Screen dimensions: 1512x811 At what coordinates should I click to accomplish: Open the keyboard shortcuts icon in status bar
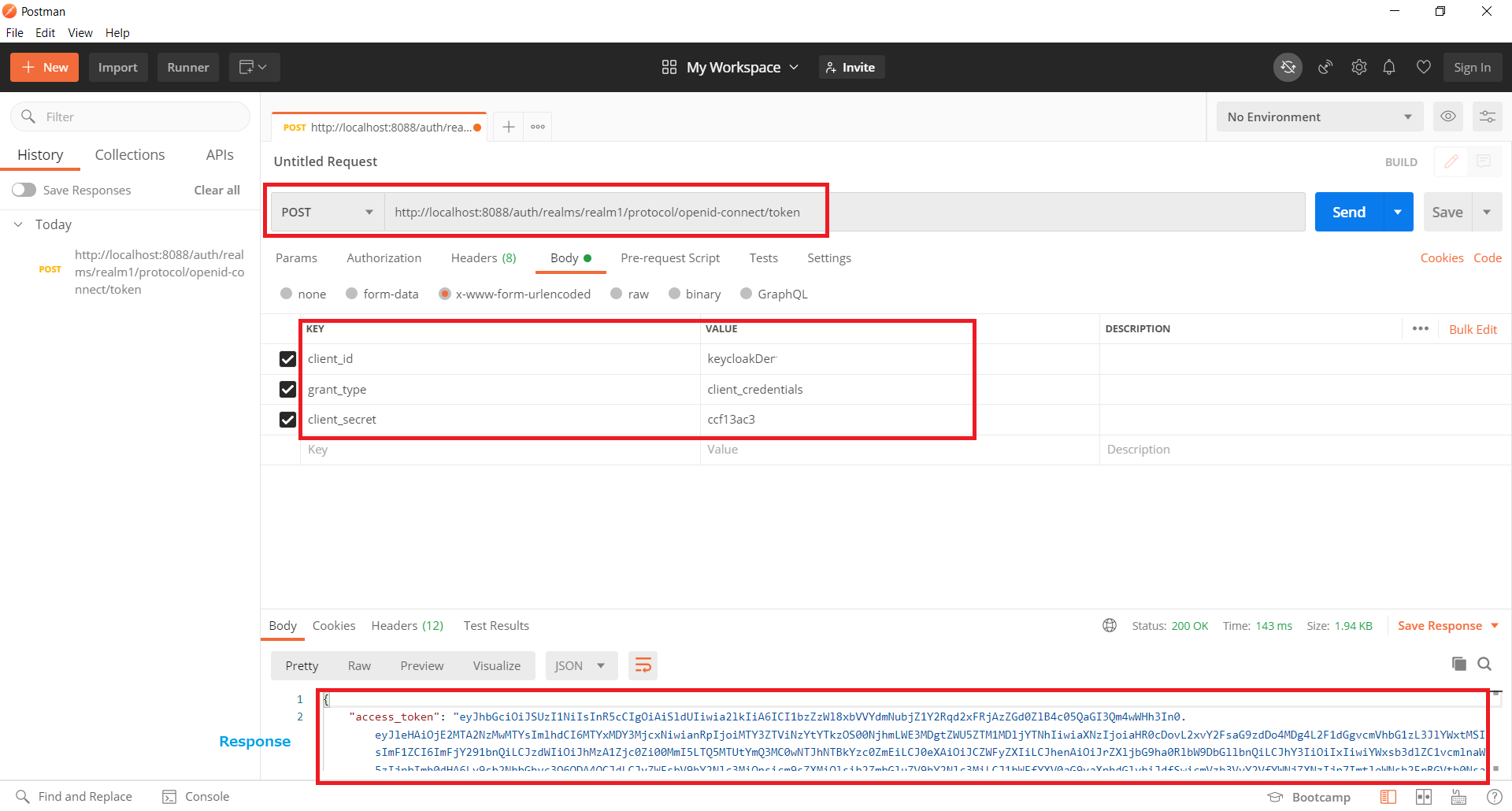pyautogui.click(x=1458, y=797)
